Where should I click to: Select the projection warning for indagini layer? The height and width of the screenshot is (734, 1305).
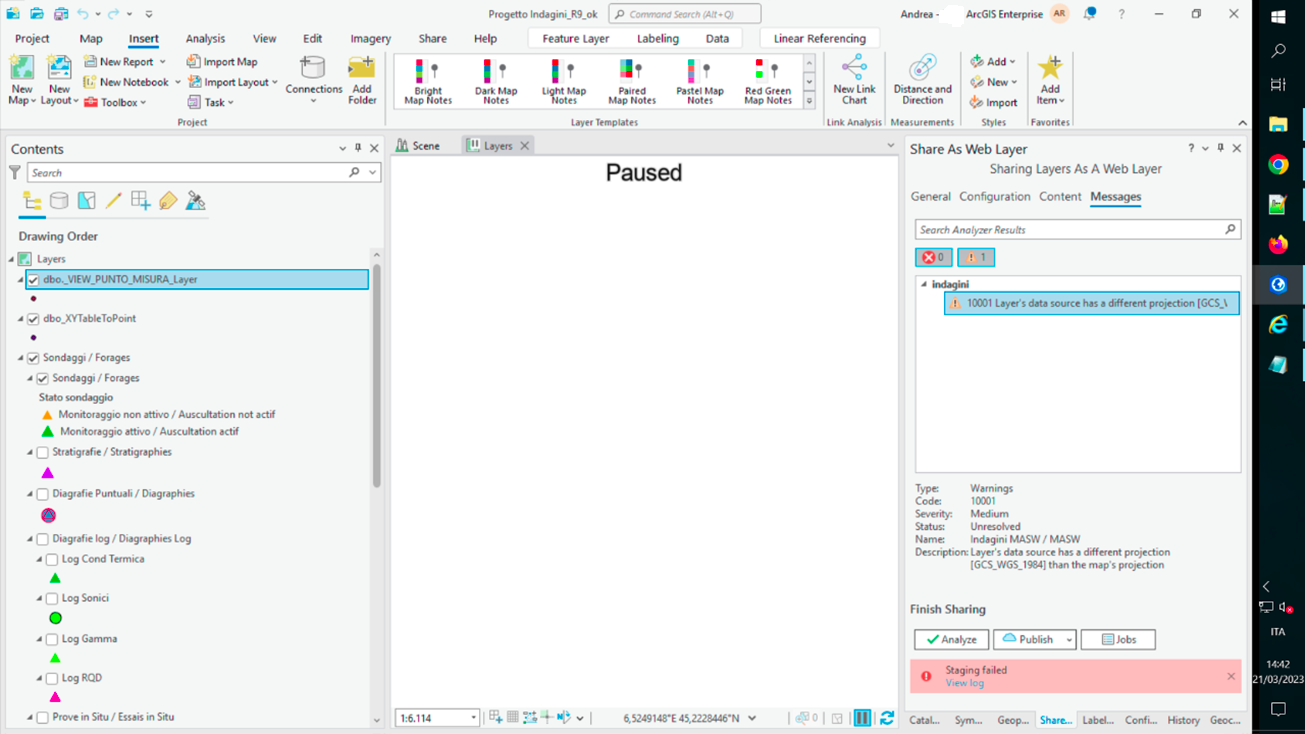pos(1090,302)
